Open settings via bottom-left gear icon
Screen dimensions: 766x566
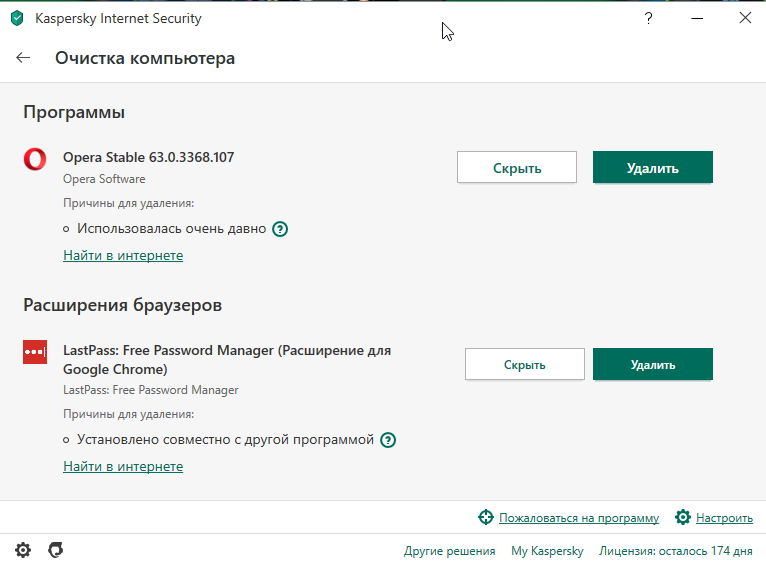(x=22, y=550)
